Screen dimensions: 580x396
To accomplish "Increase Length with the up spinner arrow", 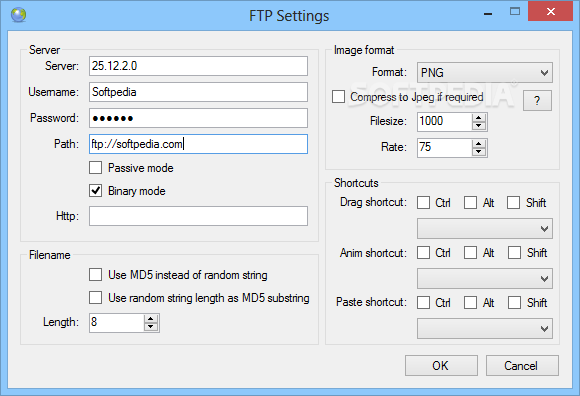I will point(151,319).
